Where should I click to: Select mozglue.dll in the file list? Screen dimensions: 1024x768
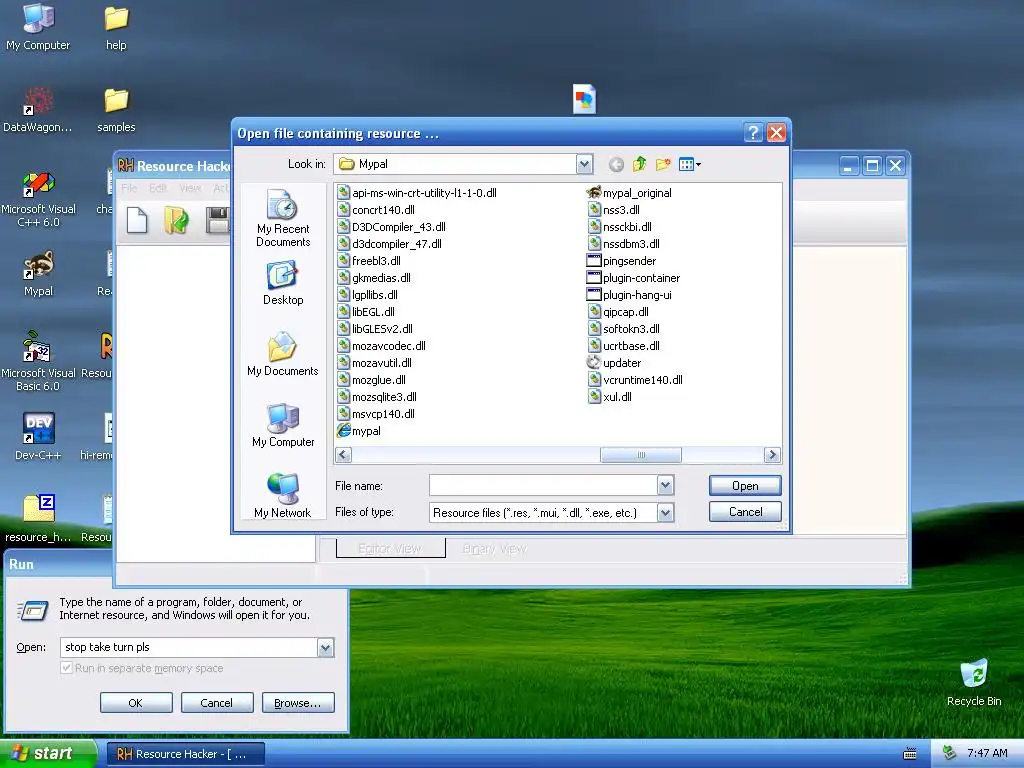click(371, 379)
